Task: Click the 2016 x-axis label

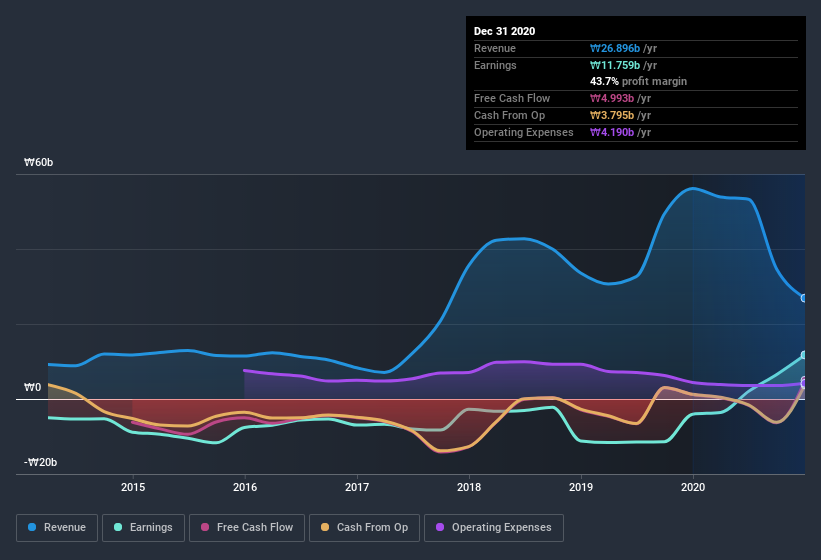Action: pos(245,487)
